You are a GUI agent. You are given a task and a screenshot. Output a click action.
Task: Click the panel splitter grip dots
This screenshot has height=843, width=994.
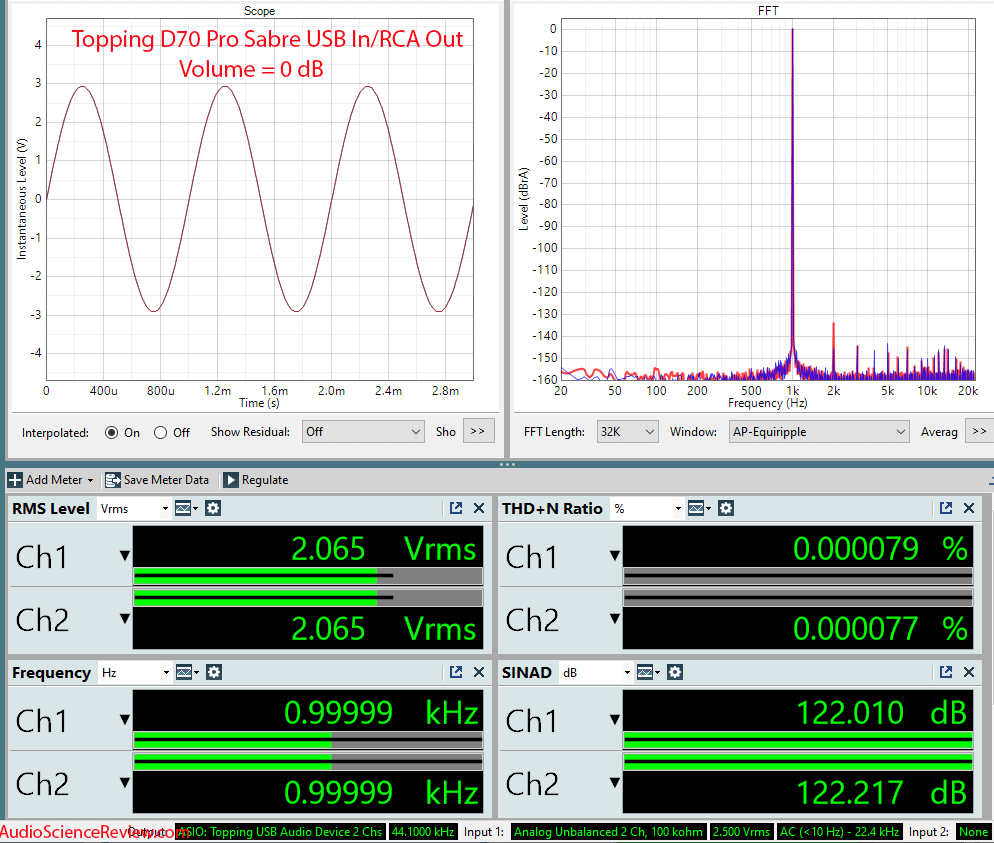pyautogui.click(x=507, y=464)
